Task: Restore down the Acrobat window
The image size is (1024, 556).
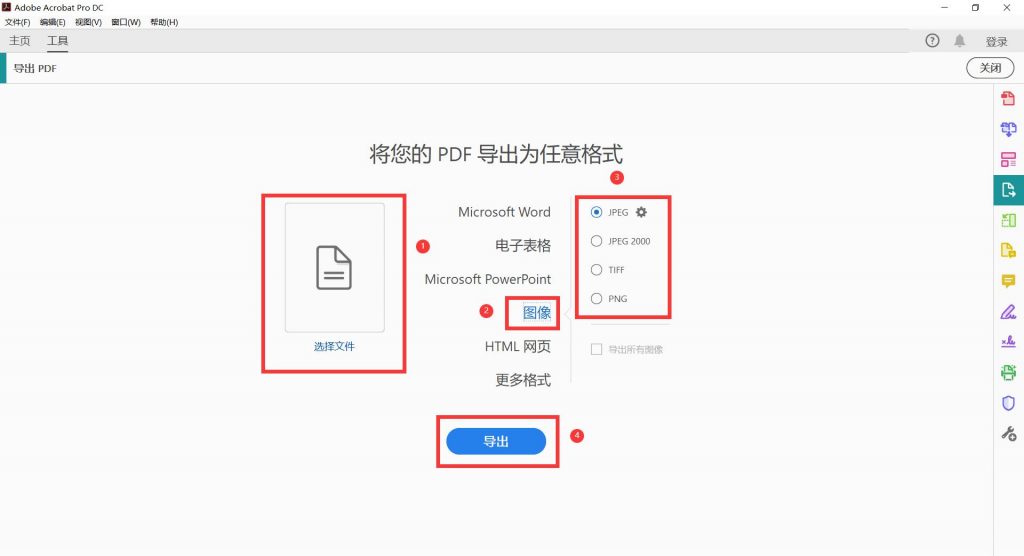Action: 975,7
